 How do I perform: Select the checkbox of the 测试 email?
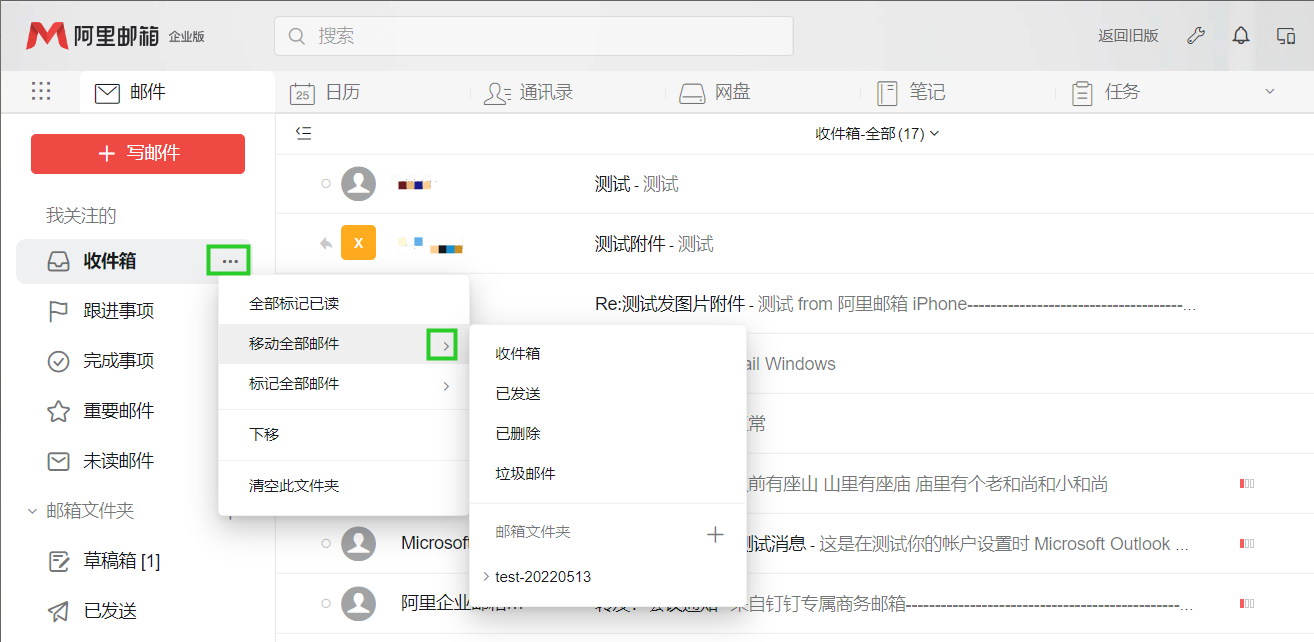click(325, 183)
